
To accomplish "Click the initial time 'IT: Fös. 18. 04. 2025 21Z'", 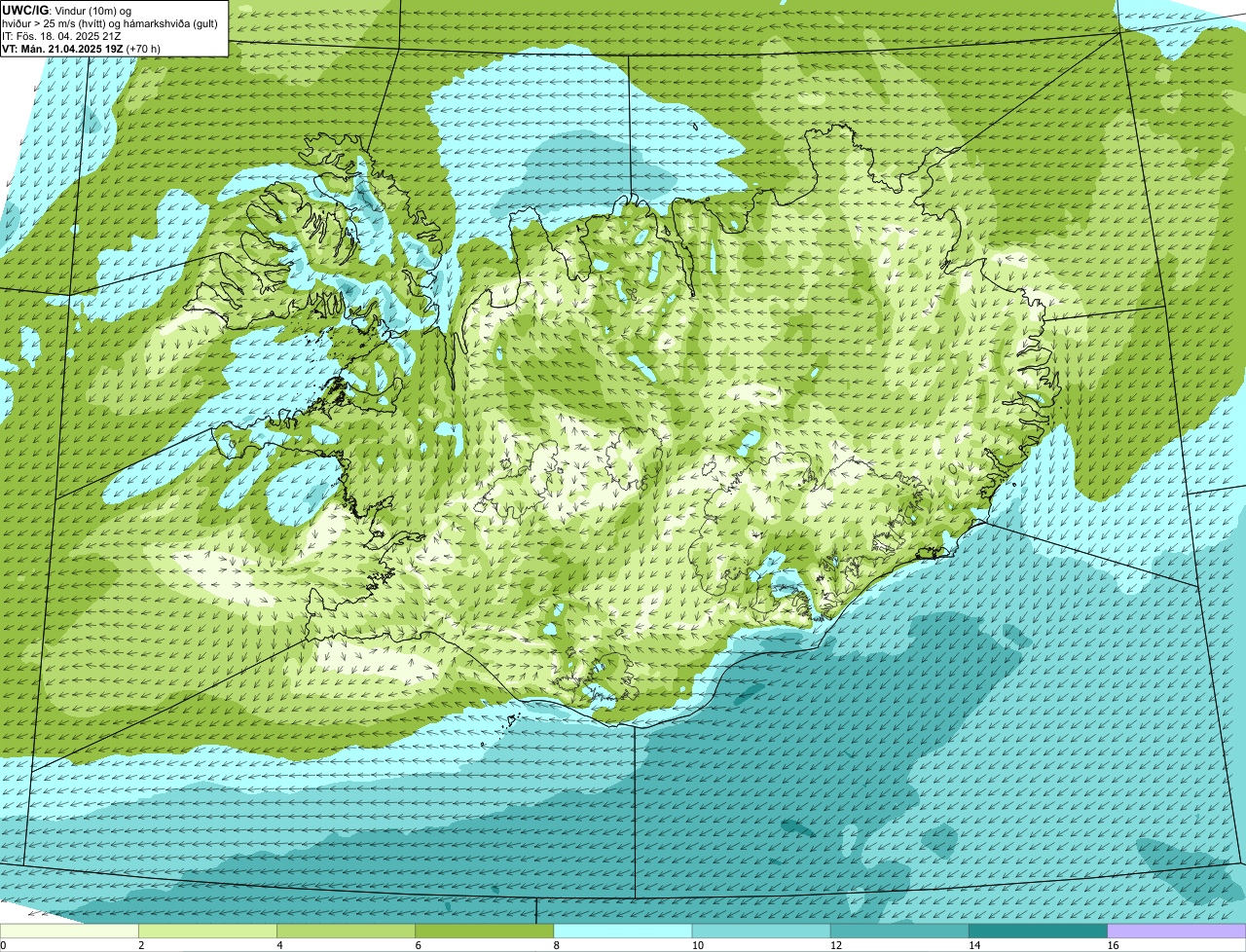I will tap(61, 36).
